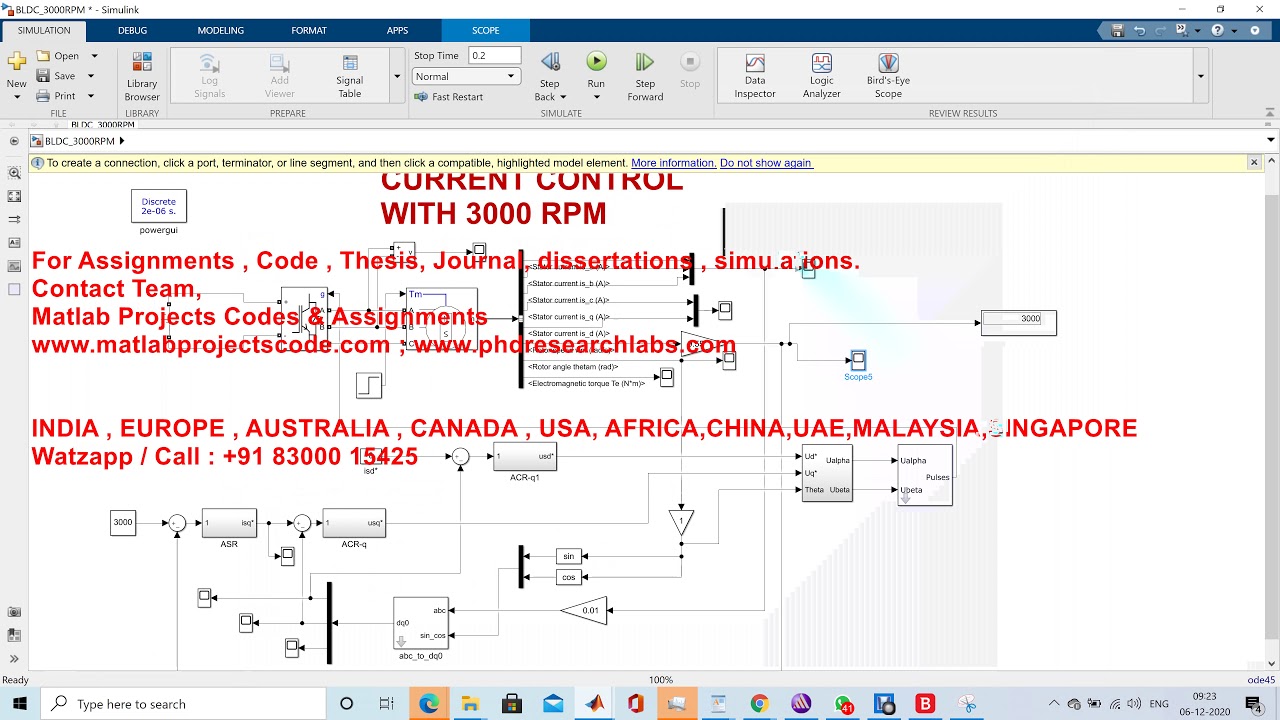Click the Step Back icon

pos(550,62)
